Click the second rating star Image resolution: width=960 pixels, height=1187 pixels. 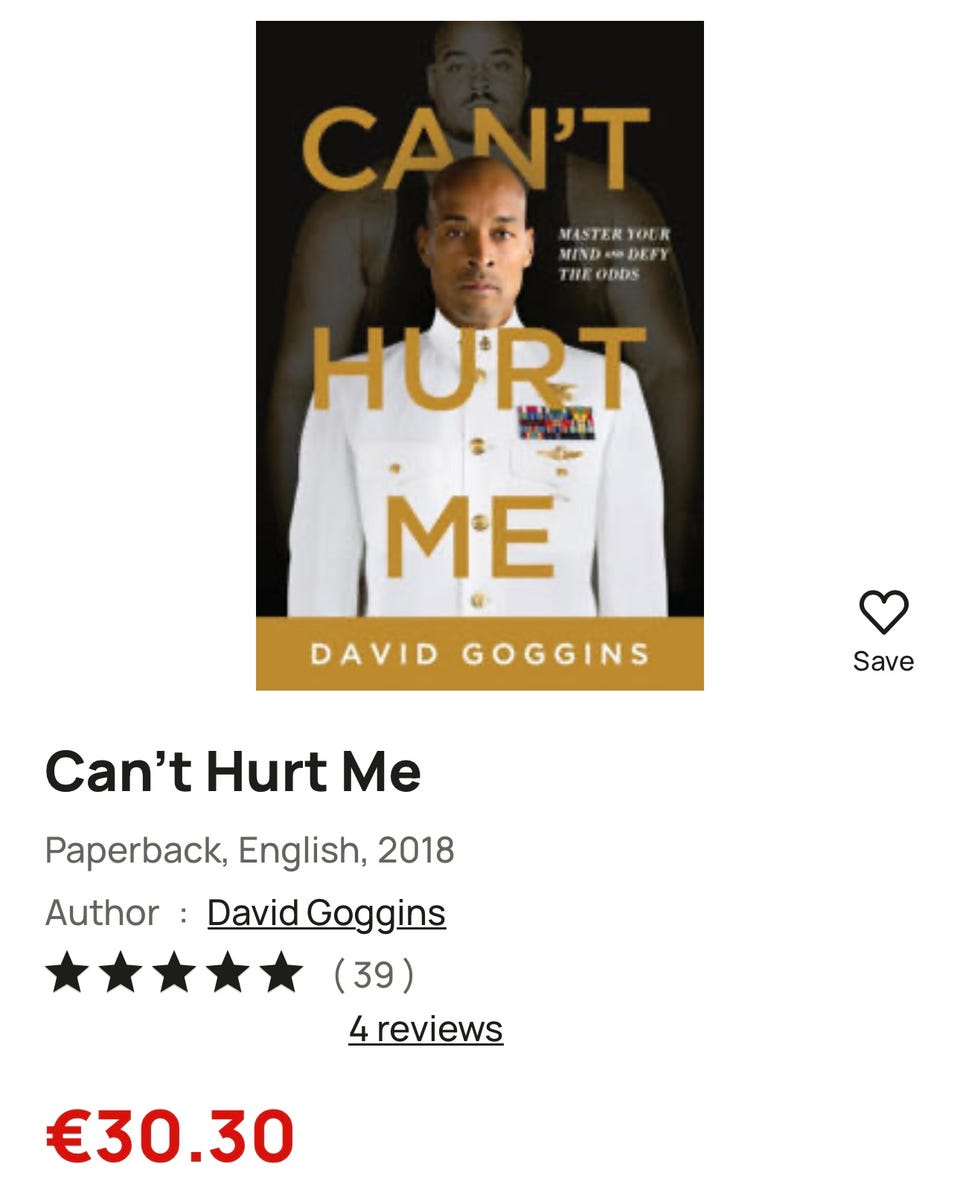pos(120,972)
